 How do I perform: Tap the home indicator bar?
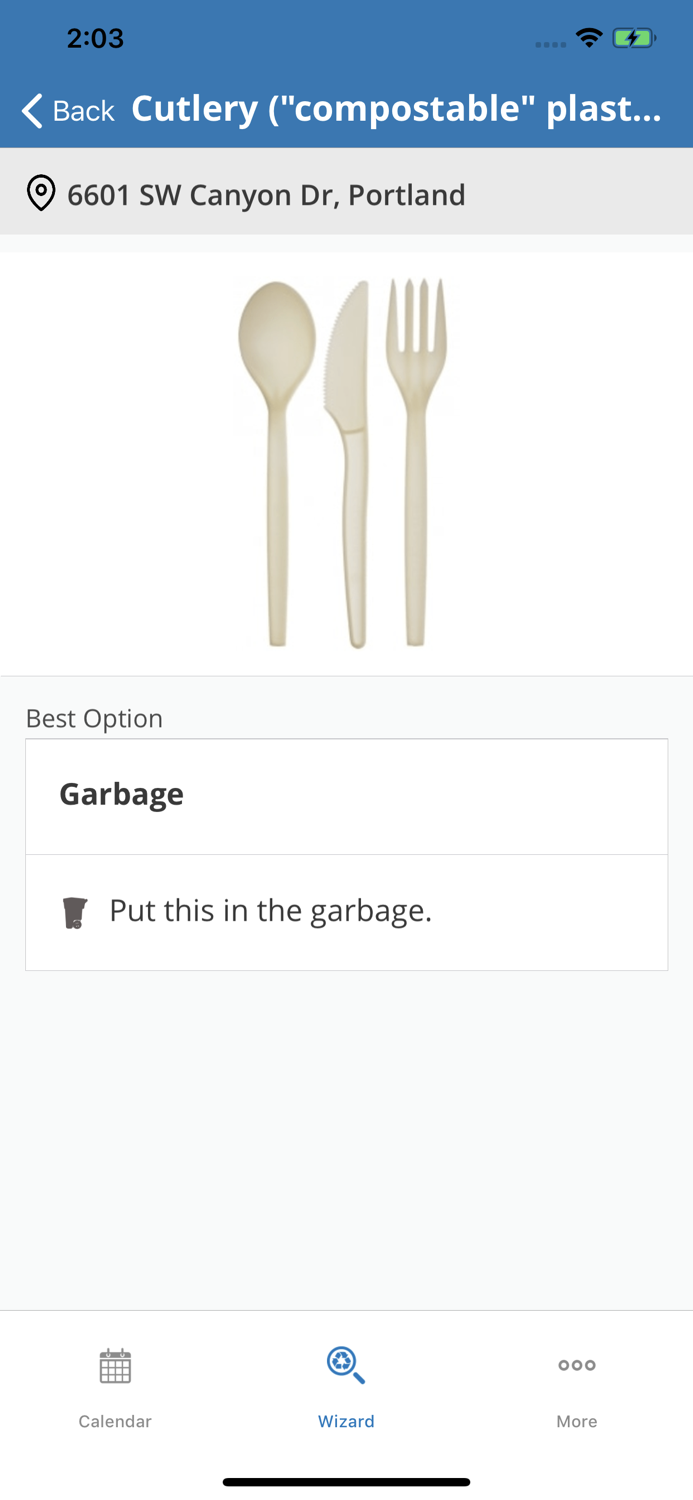pyautogui.click(x=346, y=1481)
